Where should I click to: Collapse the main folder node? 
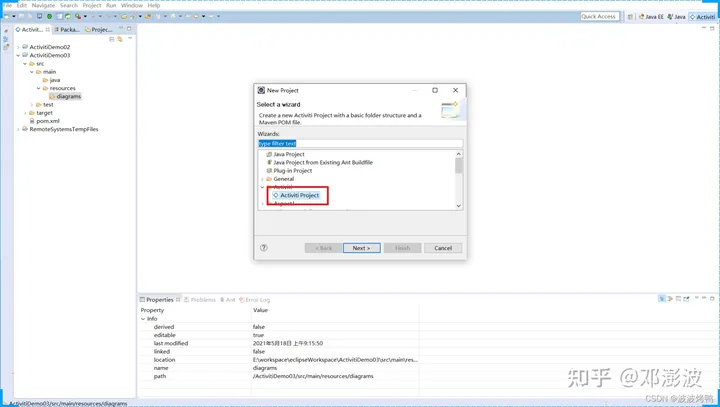32,72
